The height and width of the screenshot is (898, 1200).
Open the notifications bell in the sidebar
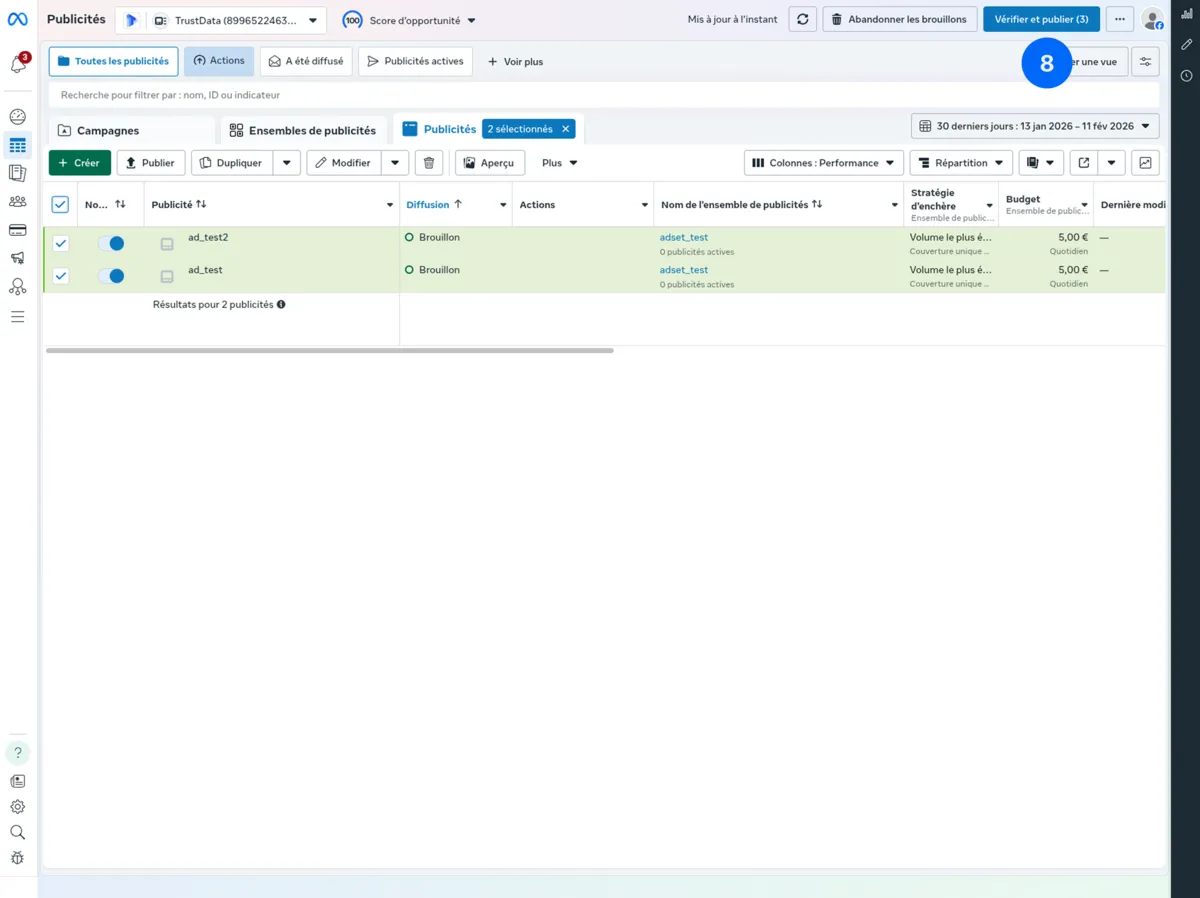click(18, 63)
